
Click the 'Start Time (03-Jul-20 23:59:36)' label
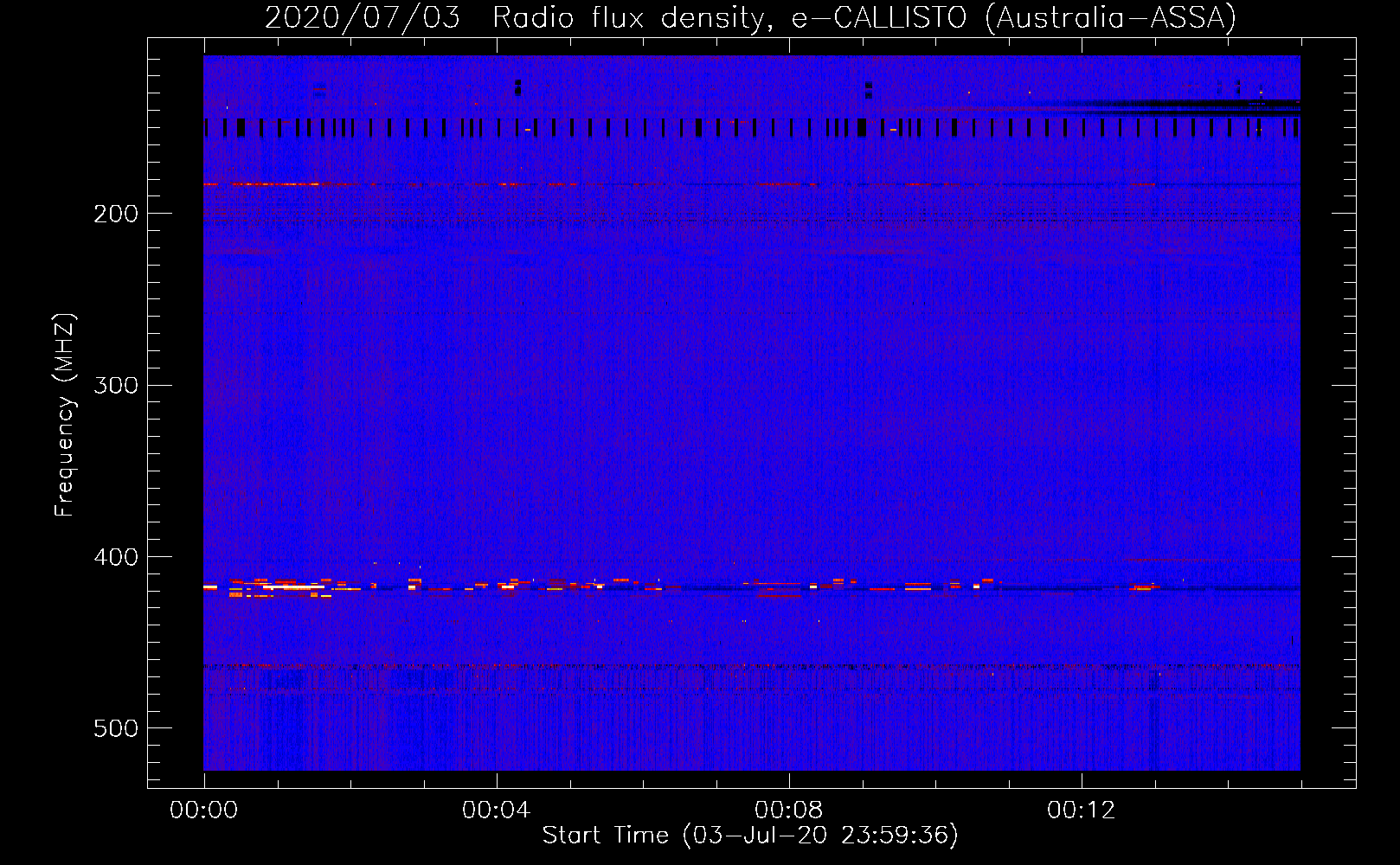pos(750,835)
